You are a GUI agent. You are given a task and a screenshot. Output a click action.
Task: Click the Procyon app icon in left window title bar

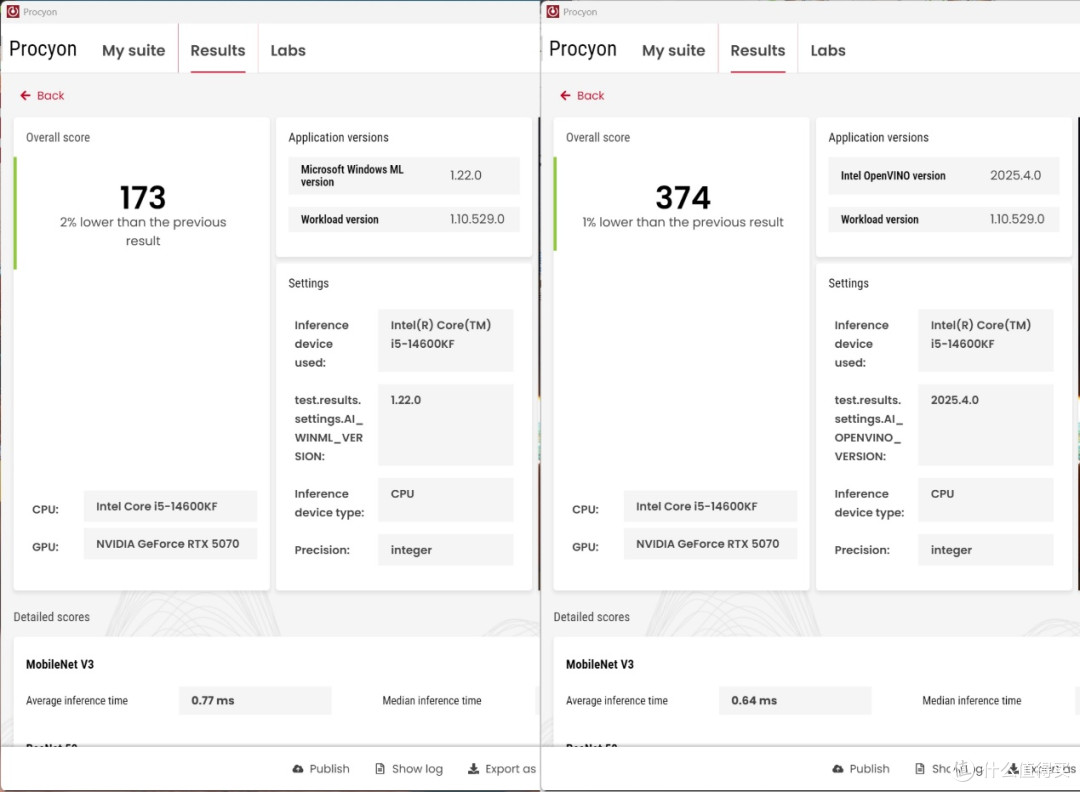point(12,12)
